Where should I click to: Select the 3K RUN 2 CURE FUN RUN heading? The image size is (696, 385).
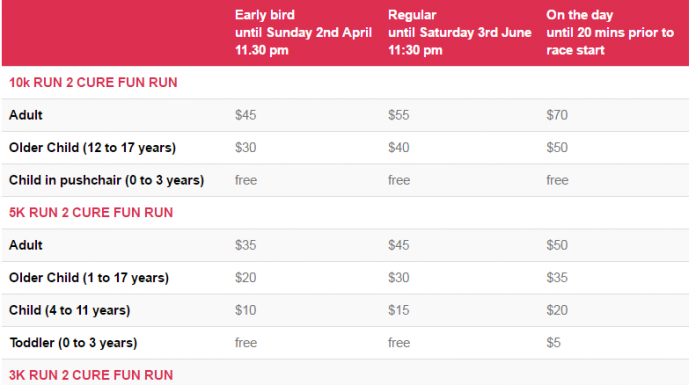pos(91,375)
